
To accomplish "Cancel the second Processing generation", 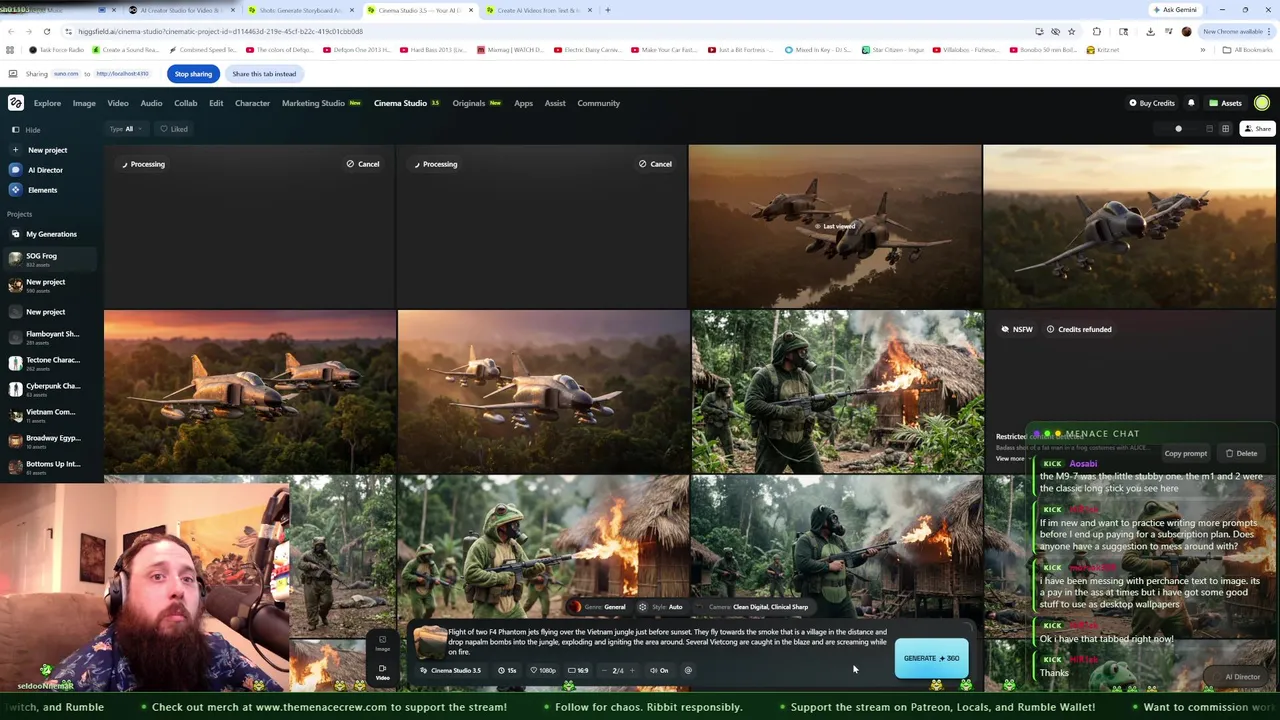I will [x=655, y=164].
